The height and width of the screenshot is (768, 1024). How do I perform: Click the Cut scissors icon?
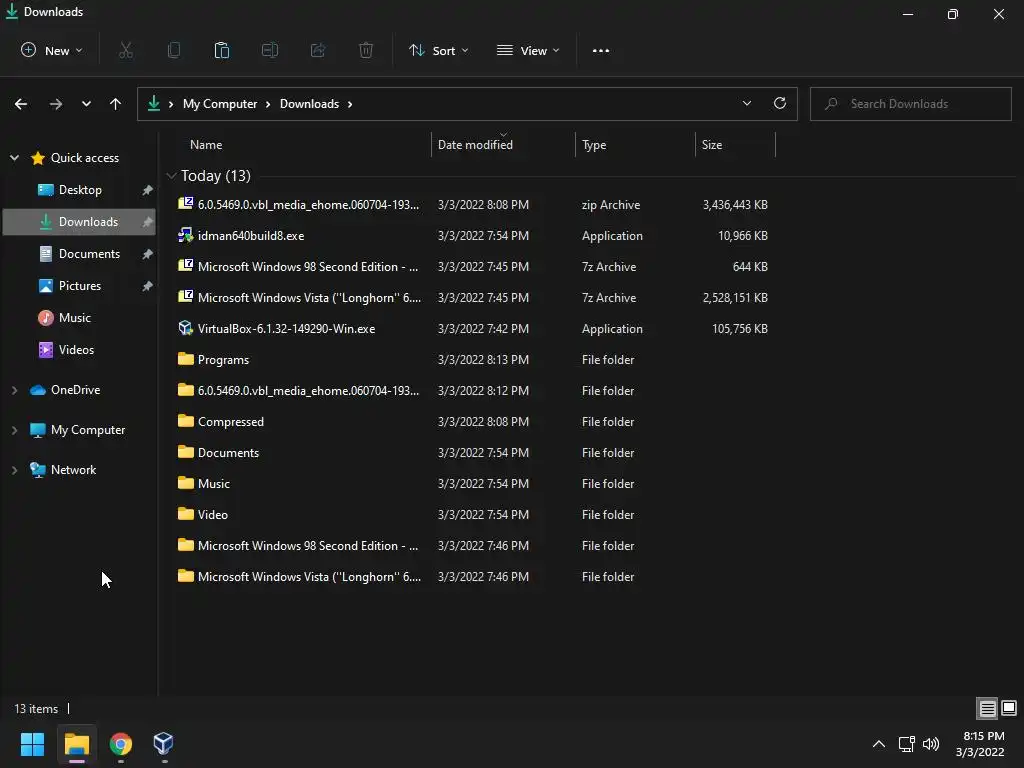[x=126, y=50]
